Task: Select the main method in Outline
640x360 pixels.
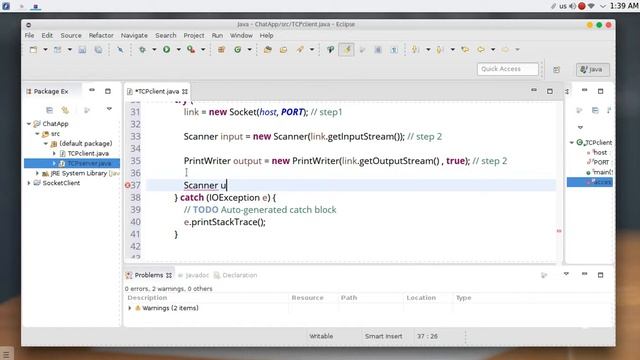Action: (x=602, y=172)
